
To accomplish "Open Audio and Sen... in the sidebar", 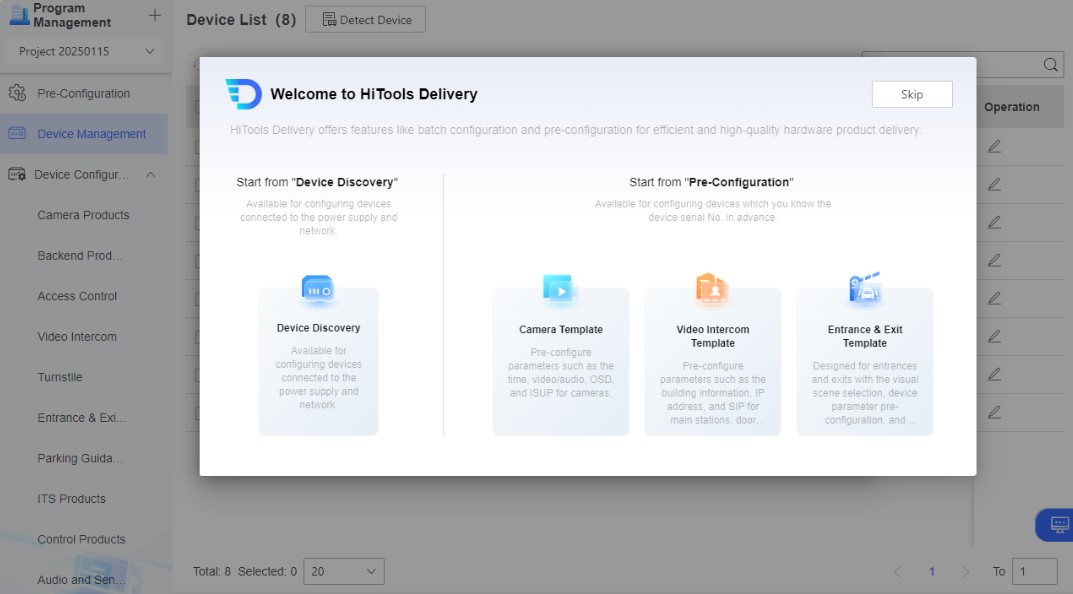I will pyautogui.click(x=81, y=580).
